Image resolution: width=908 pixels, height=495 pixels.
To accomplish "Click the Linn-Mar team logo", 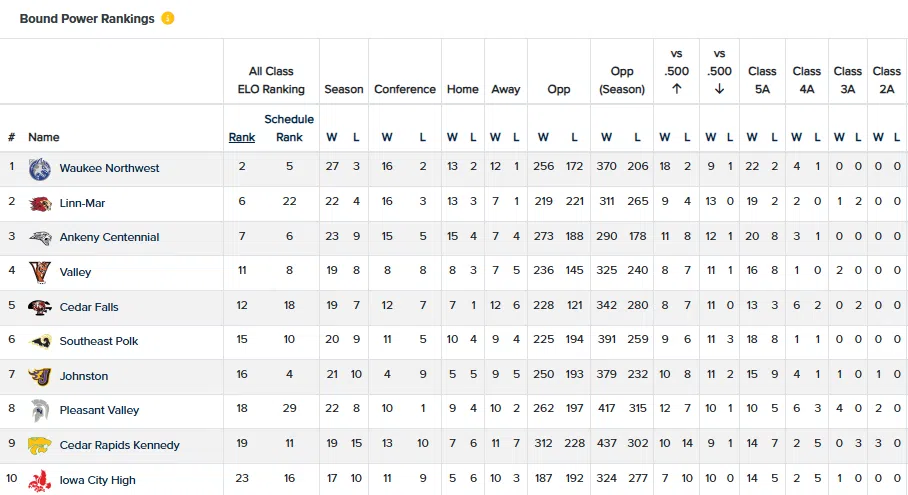I will click(x=40, y=203).
